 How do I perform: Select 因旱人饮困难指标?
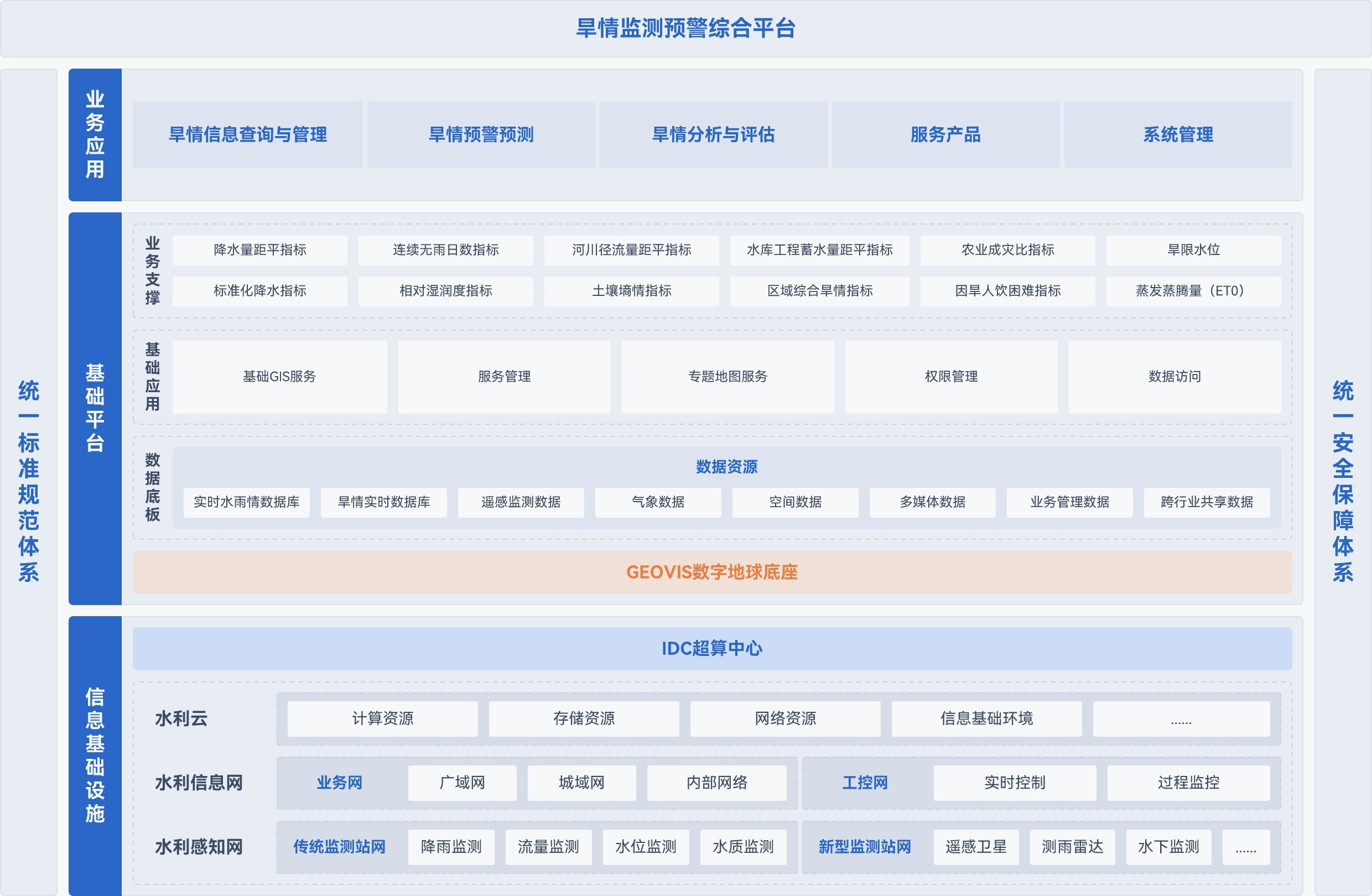[x=1007, y=291]
